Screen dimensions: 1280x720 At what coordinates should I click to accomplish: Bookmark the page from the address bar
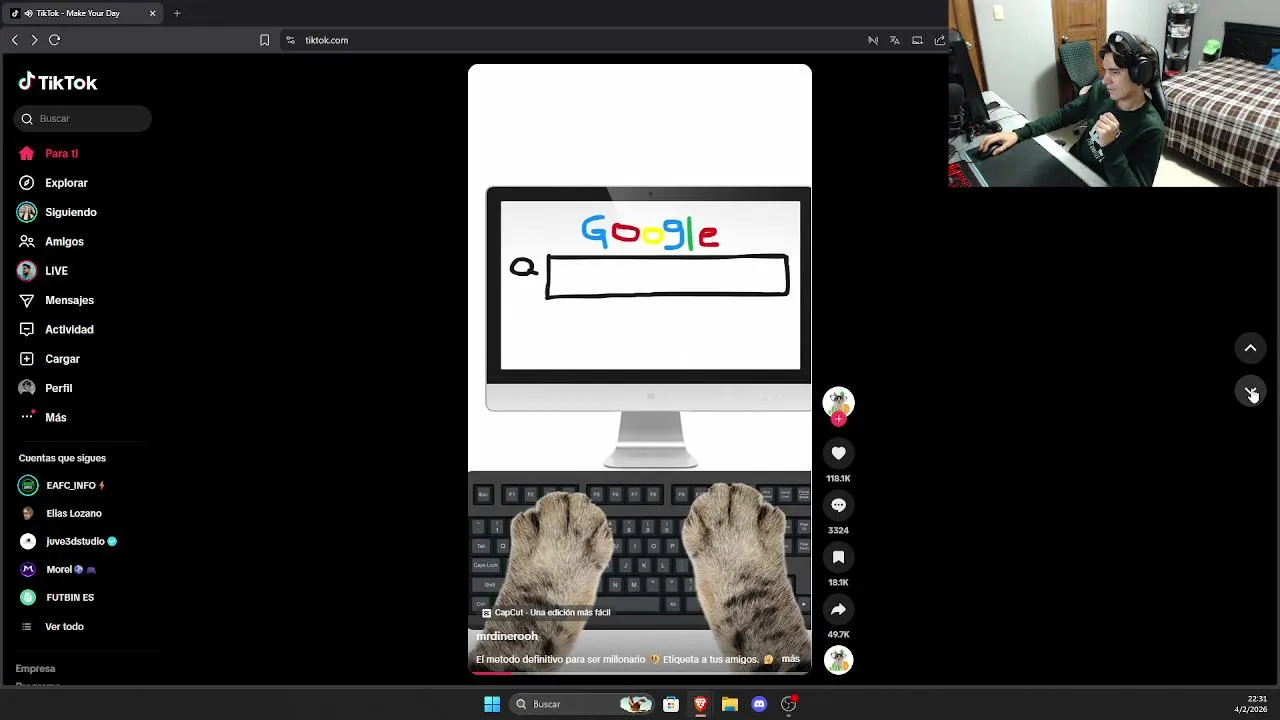point(264,40)
